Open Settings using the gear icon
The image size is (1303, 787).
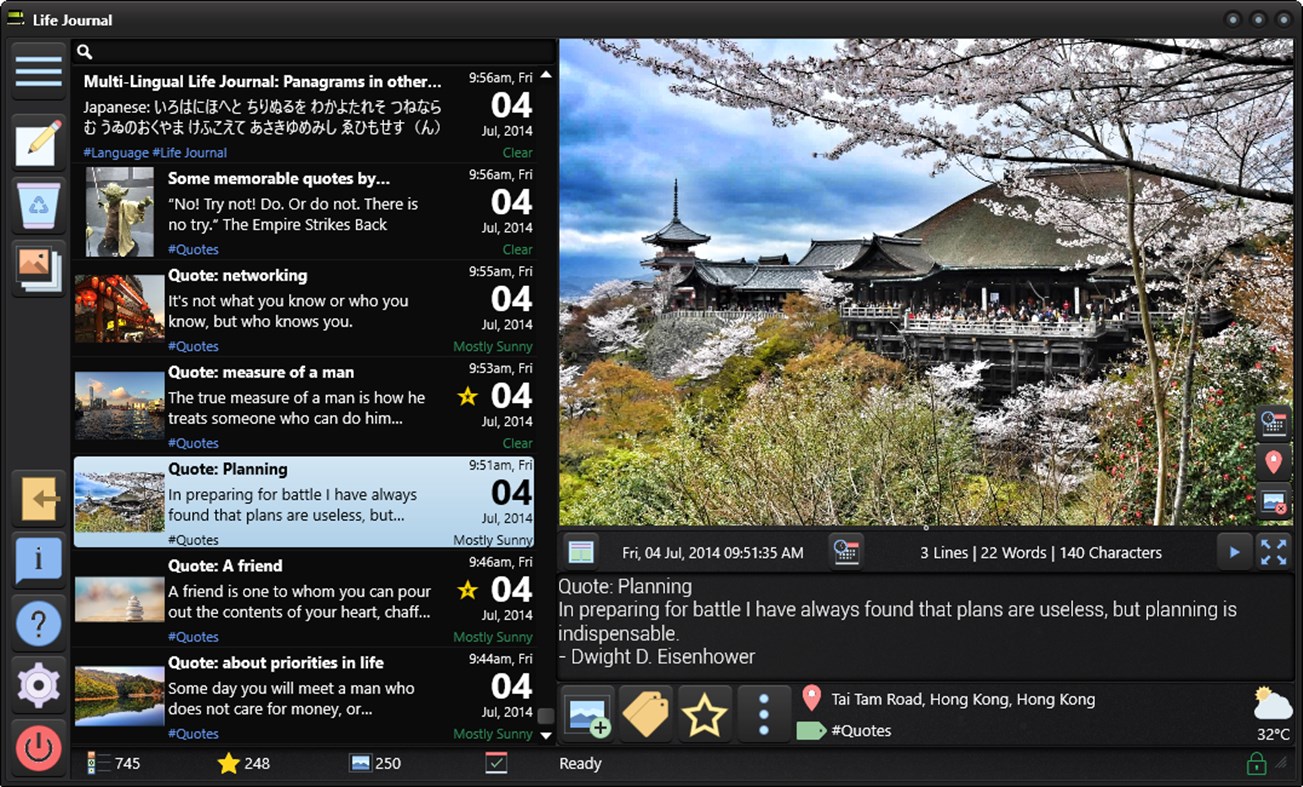[38, 686]
